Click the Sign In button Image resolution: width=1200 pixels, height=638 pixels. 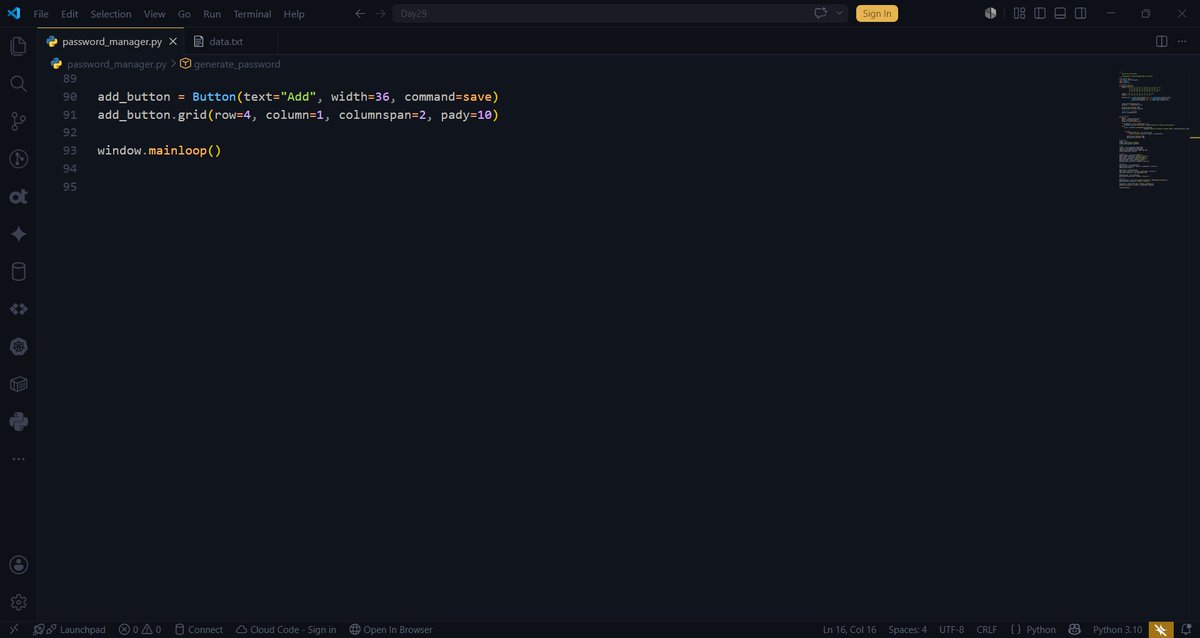[877, 14]
